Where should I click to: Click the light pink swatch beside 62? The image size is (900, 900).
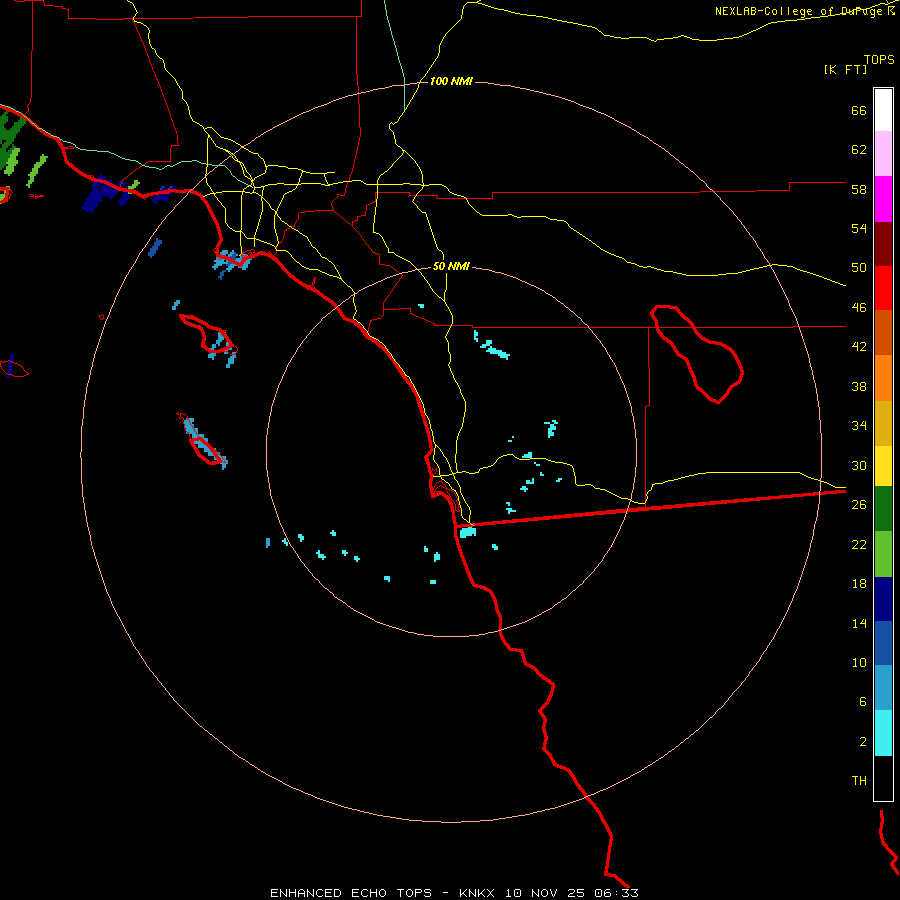[x=883, y=153]
